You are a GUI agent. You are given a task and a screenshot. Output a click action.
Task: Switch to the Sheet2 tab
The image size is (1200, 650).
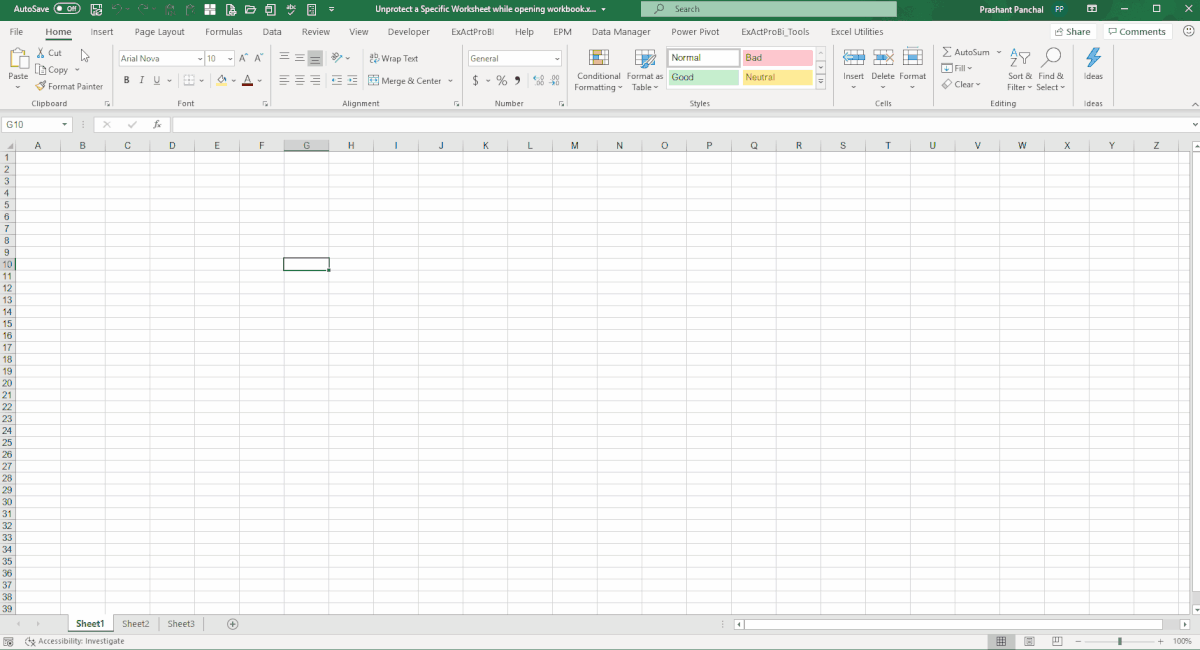pos(135,624)
